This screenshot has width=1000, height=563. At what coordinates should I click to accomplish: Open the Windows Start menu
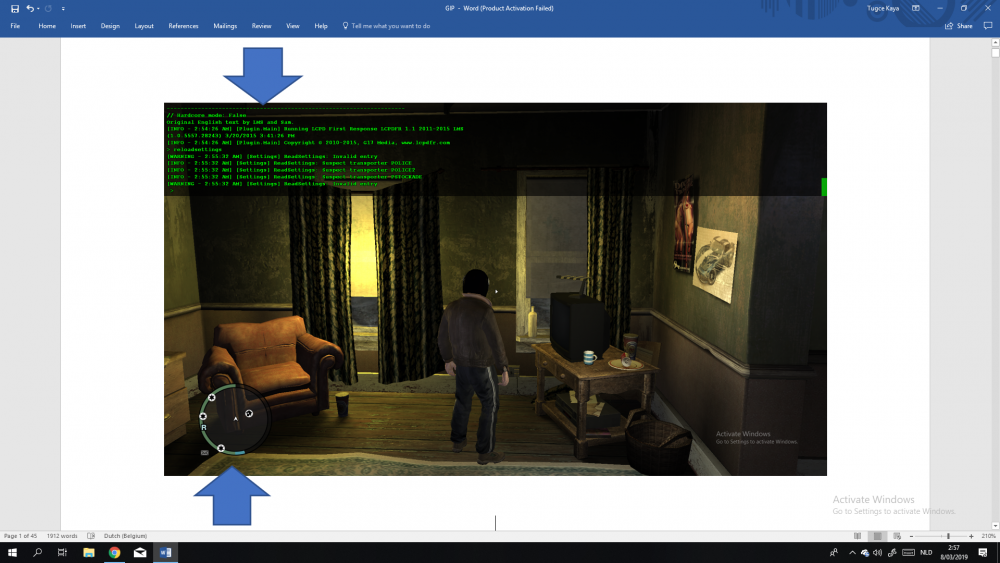tap(12, 553)
